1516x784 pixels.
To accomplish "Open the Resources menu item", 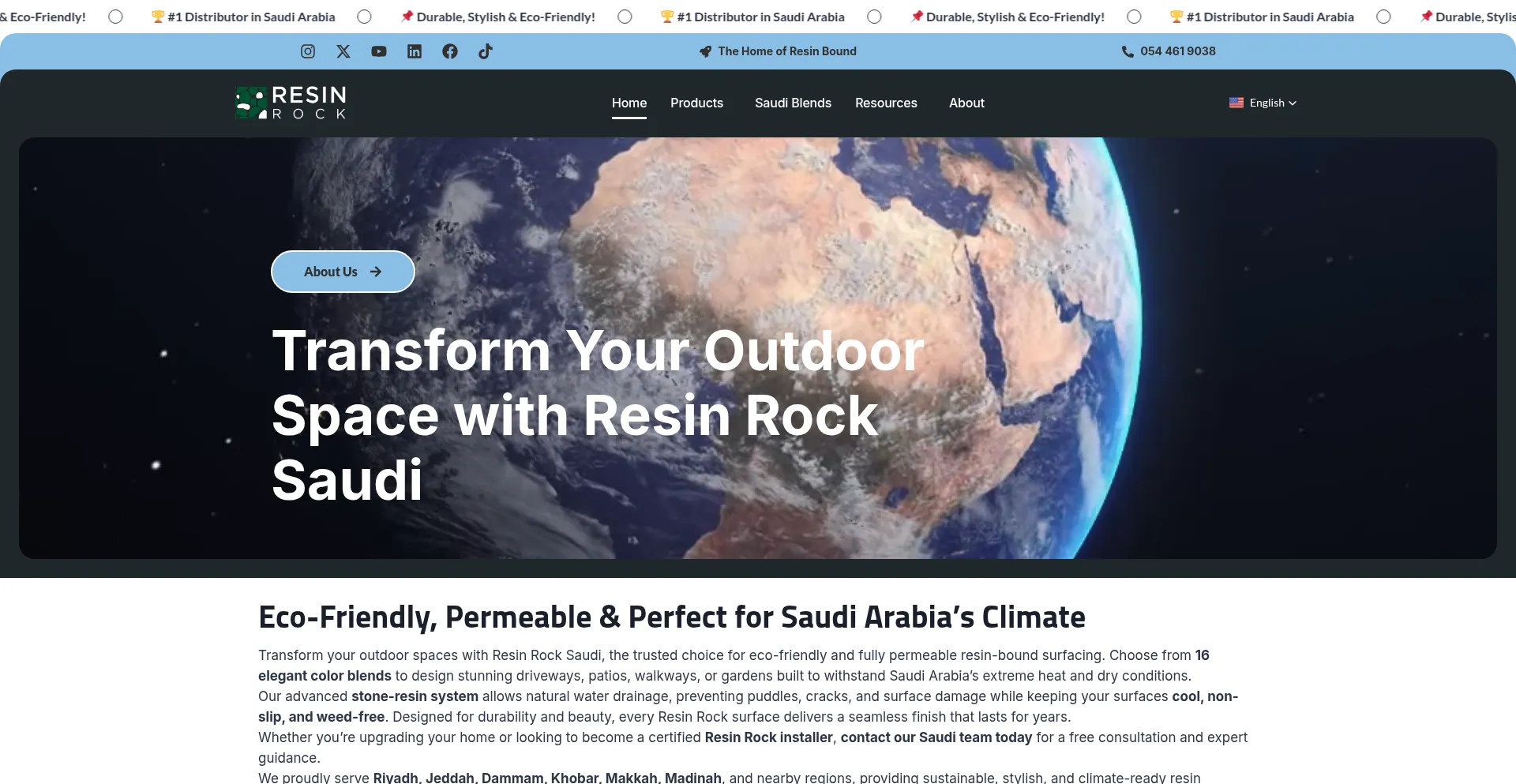I will coord(886,103).
